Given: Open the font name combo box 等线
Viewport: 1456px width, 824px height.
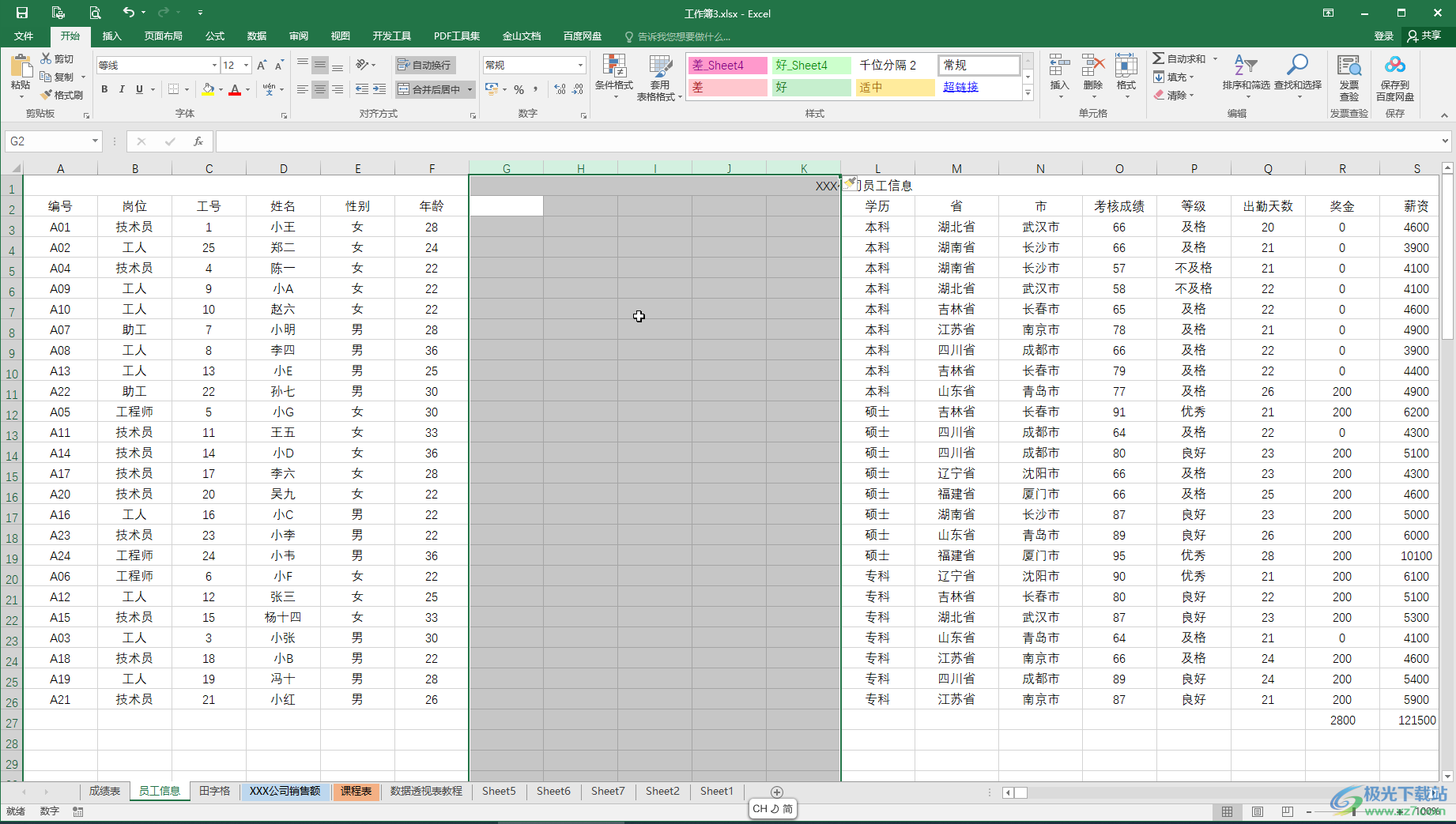Looking at the screenshot, I should pos(157,65).
